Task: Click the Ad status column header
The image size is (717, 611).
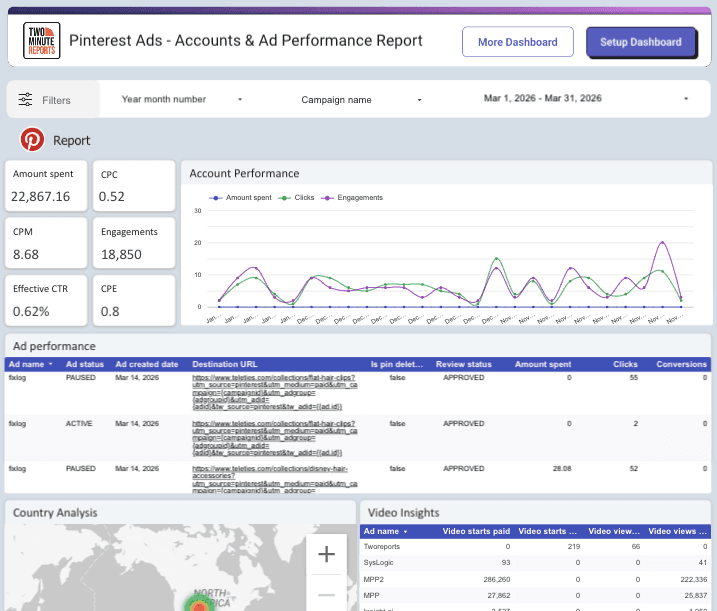Action: pyautogui.click(x=85, y=364)
